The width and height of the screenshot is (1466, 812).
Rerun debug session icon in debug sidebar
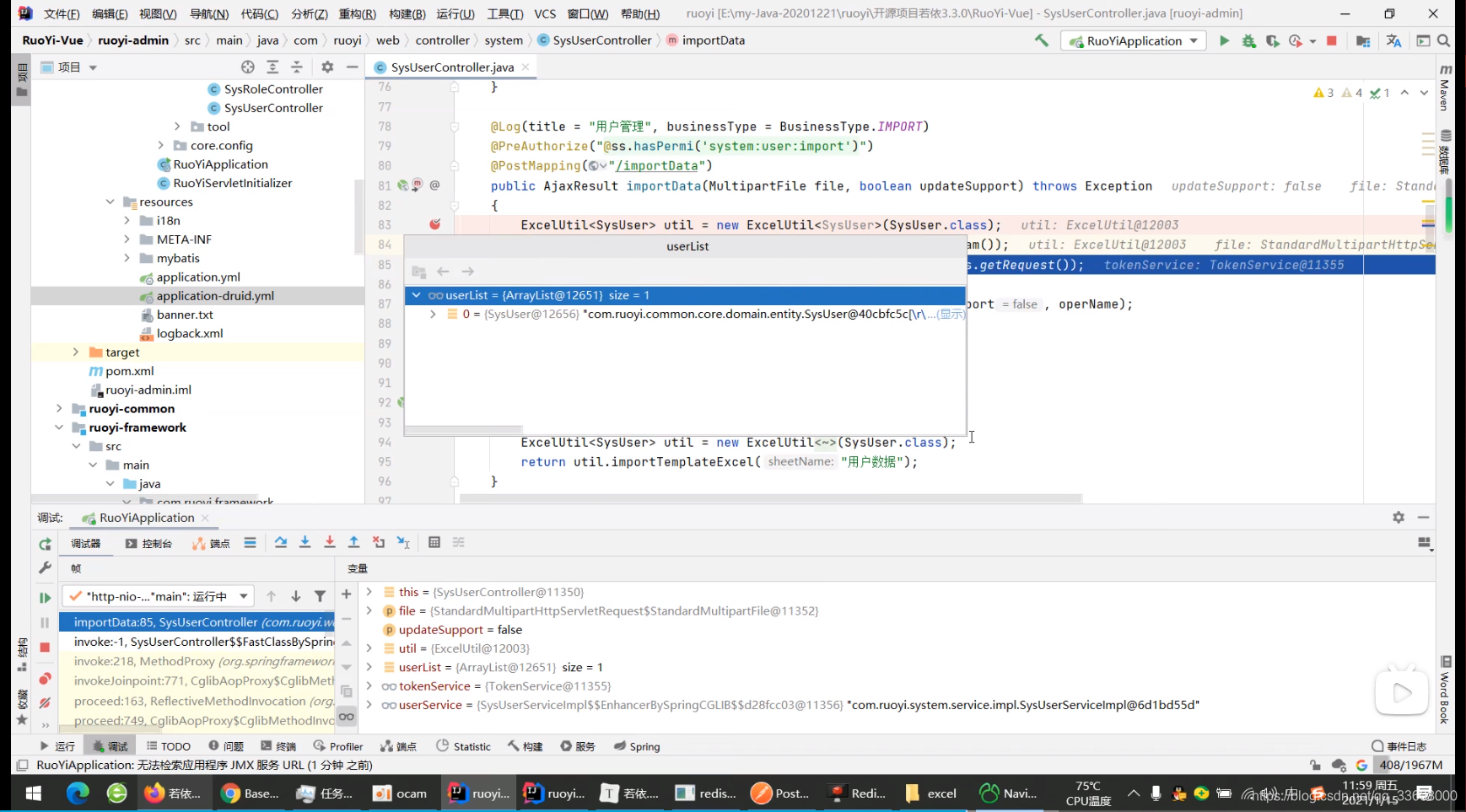tap(45, 544)
